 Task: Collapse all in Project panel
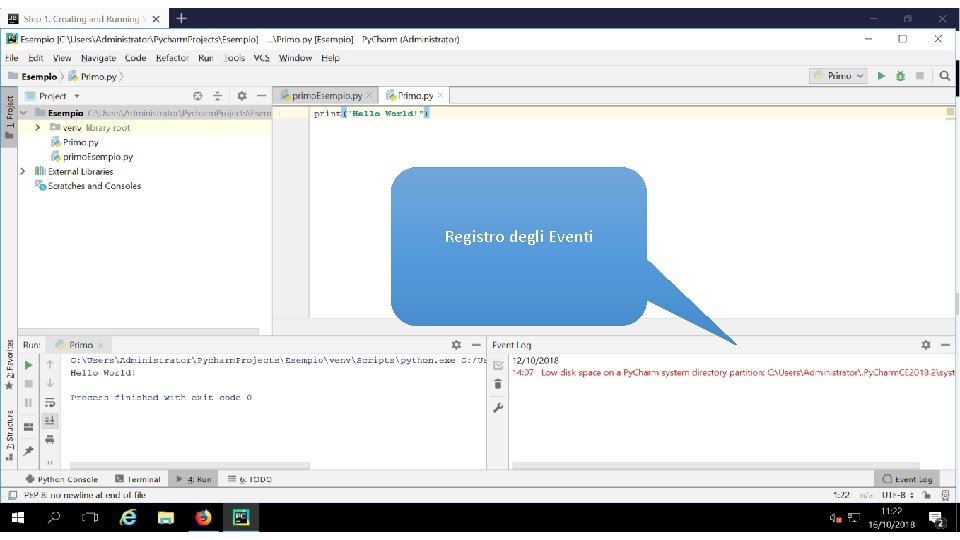point(217,96)
